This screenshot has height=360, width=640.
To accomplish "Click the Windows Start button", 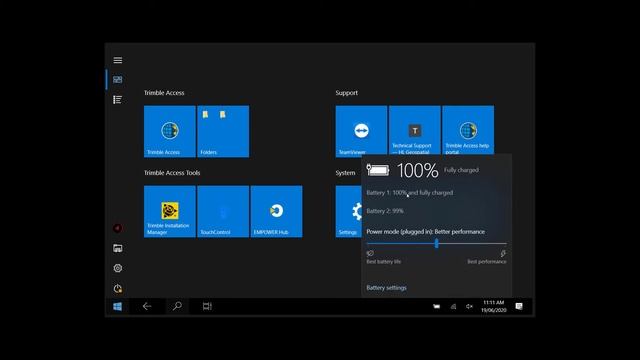I will pos(117,306).
